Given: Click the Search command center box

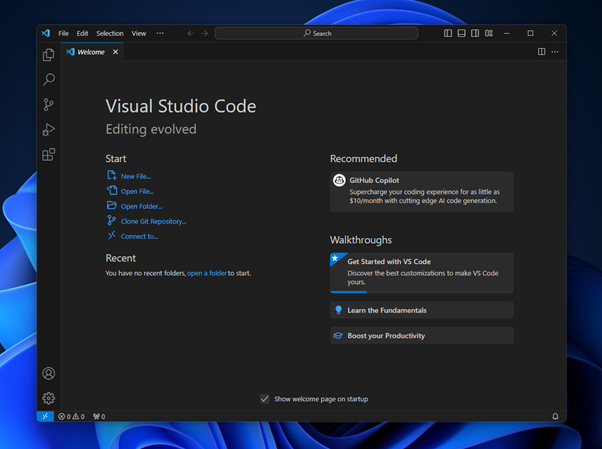Looking at the screenshot, I should (317, 33).
